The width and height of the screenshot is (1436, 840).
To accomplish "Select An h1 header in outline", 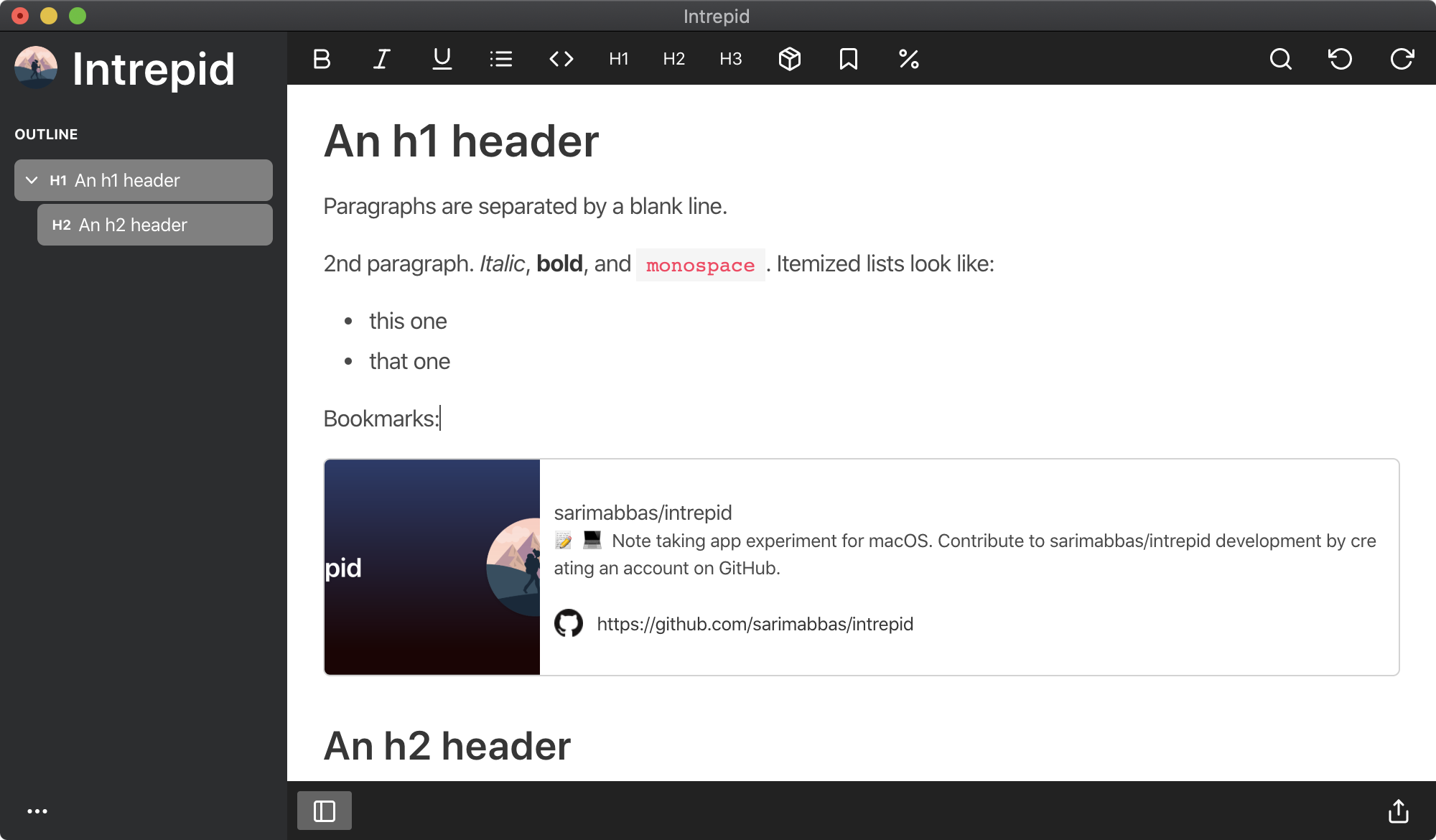I will click(x=144, y=180).
